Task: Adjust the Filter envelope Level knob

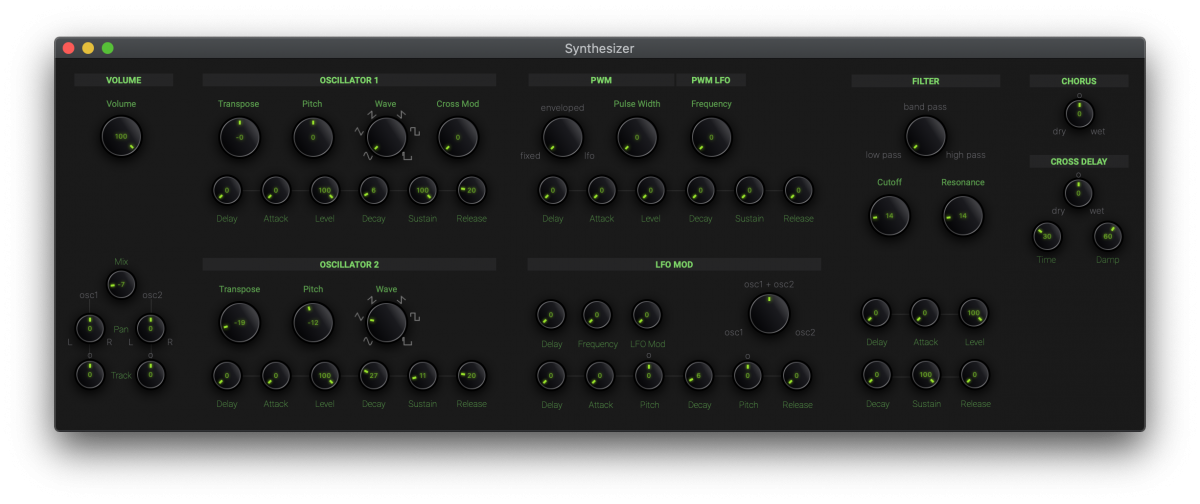Action: [x=974, y=313]
